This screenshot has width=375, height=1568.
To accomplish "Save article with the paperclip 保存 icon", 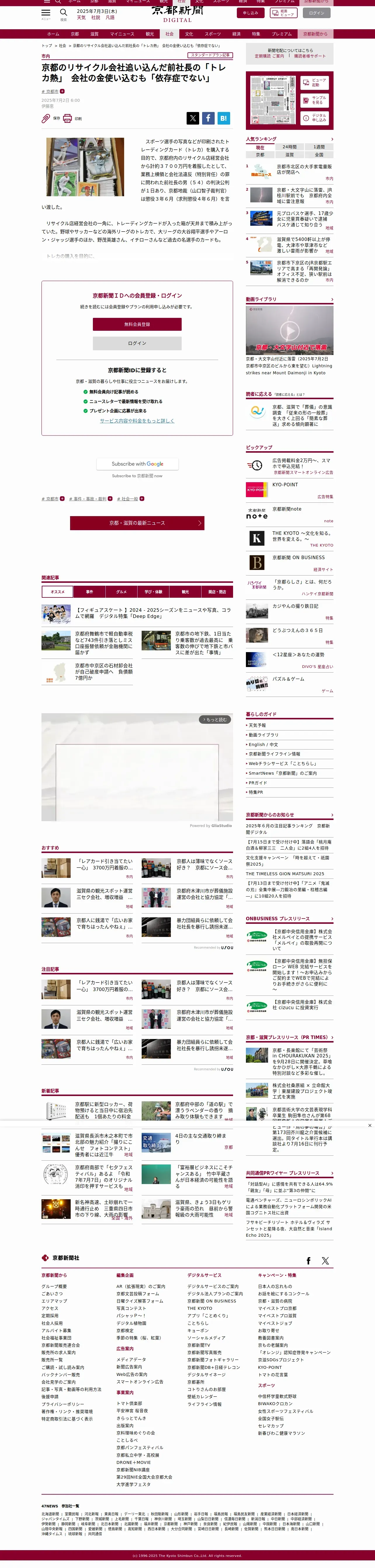I will click(46, 119).
